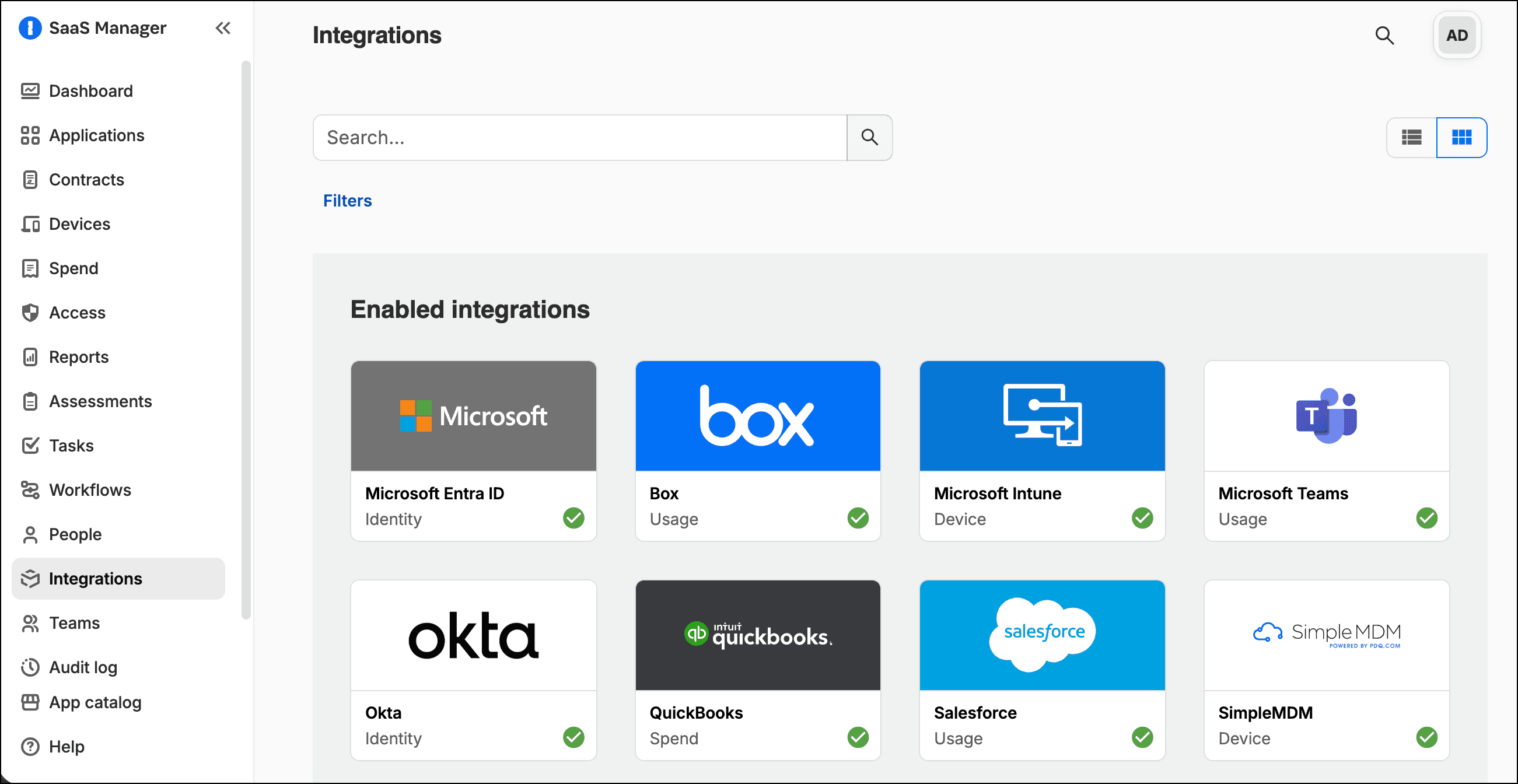The width and height of the screenshot is (1518, 784).
Task: Switch to list view layout
Action: click(x=1411, y=137)
